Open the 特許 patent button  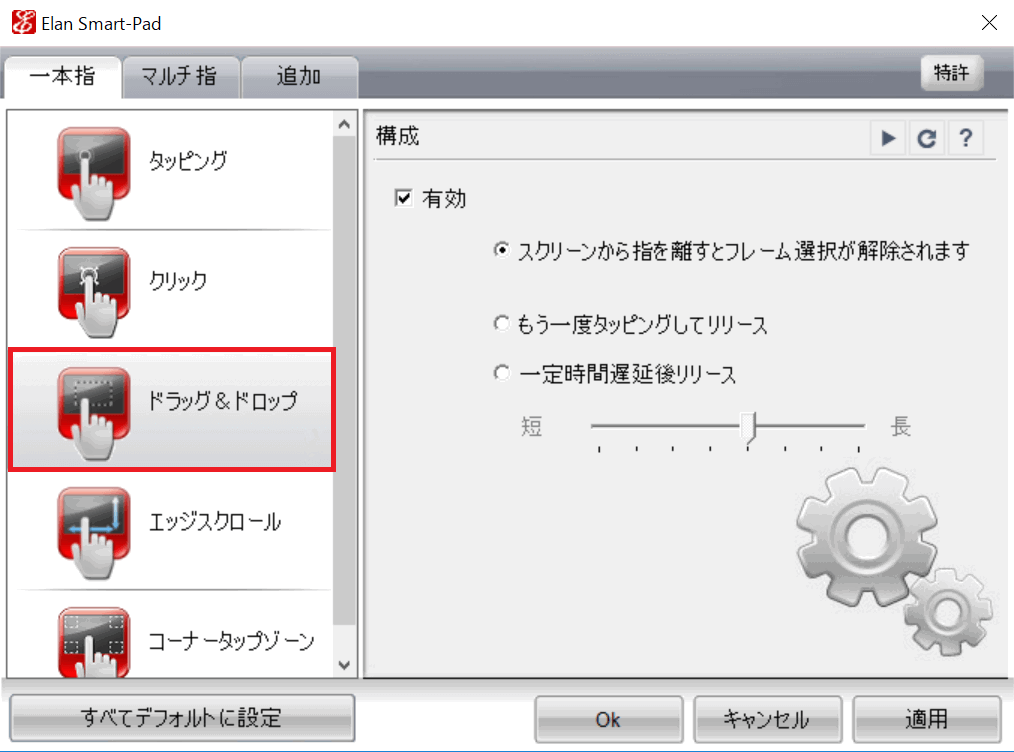pos(951,72)
